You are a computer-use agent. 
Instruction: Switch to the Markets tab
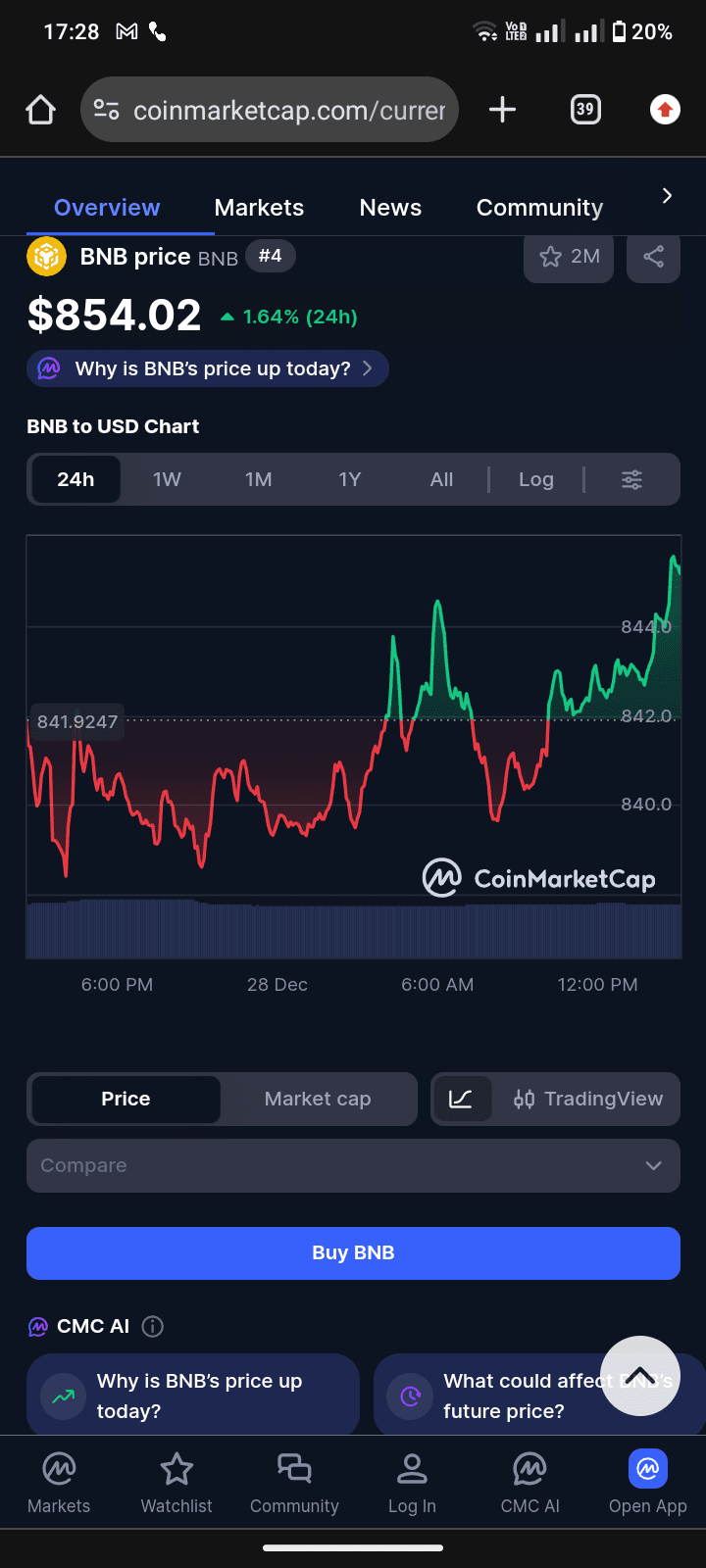point(259,208)
